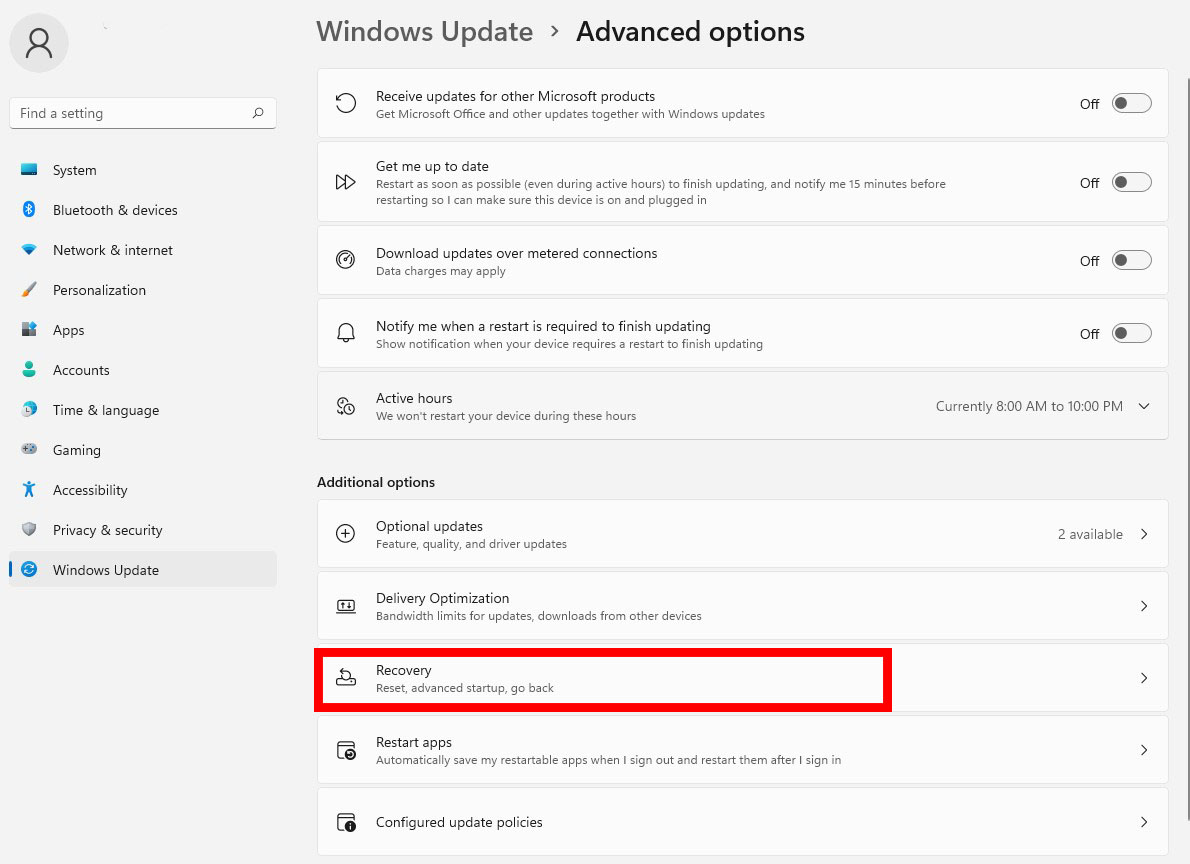Select Time & language label in sidebar
1190x864 pixels.
(x=105, y=410)
